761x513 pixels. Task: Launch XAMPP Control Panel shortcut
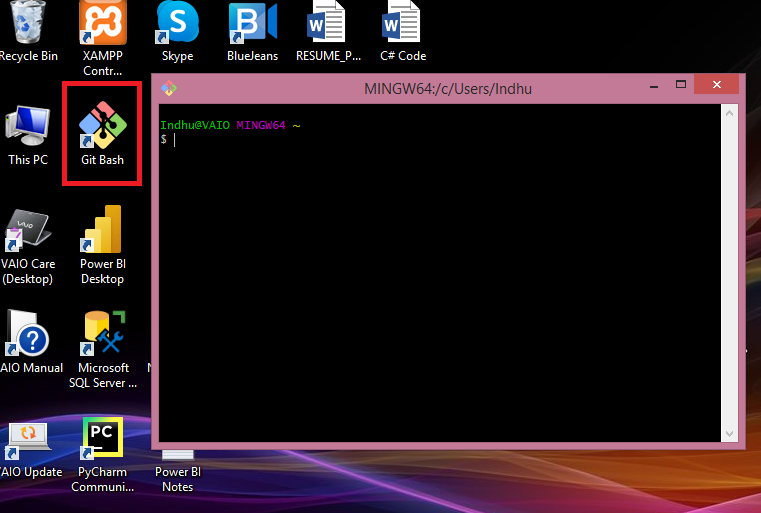tap(102, 39)
